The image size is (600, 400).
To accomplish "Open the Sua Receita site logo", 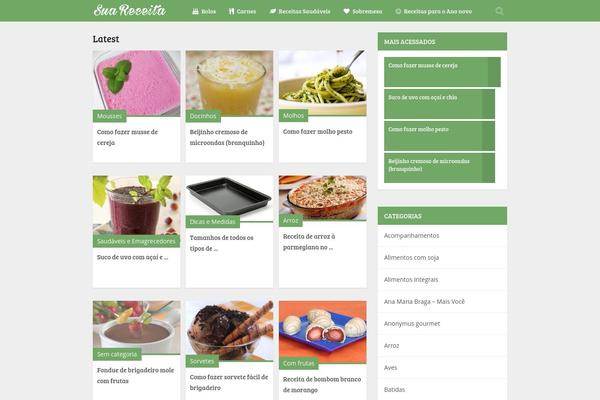I will pos(130,10).
